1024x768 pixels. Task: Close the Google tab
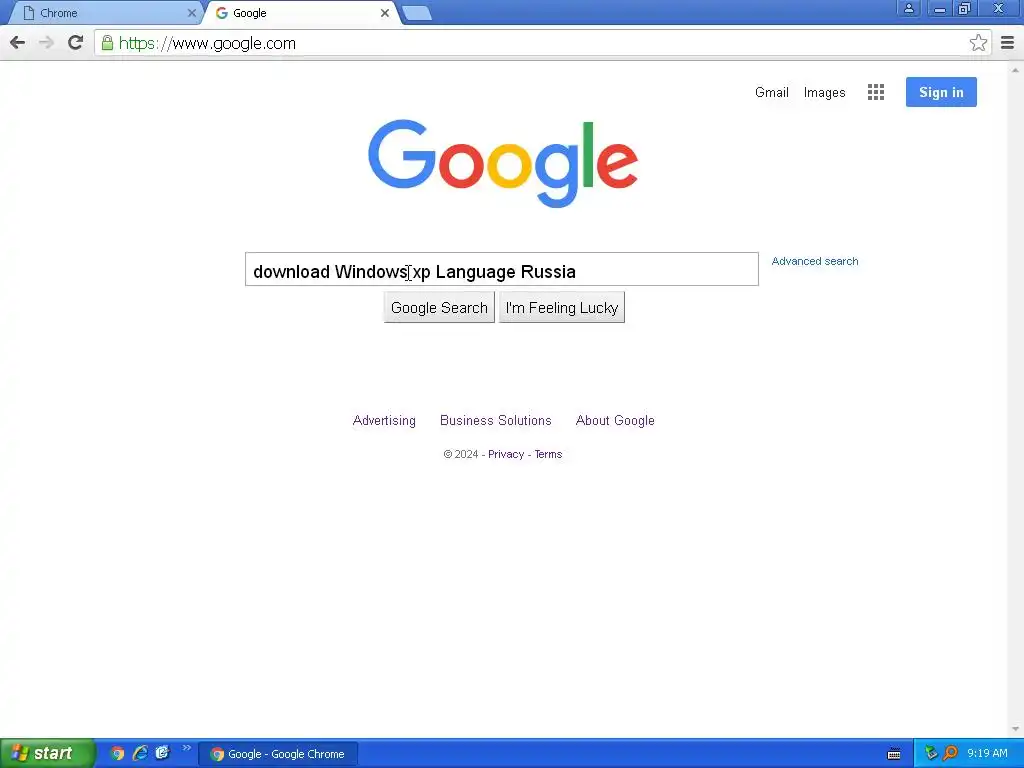(385, 12)
